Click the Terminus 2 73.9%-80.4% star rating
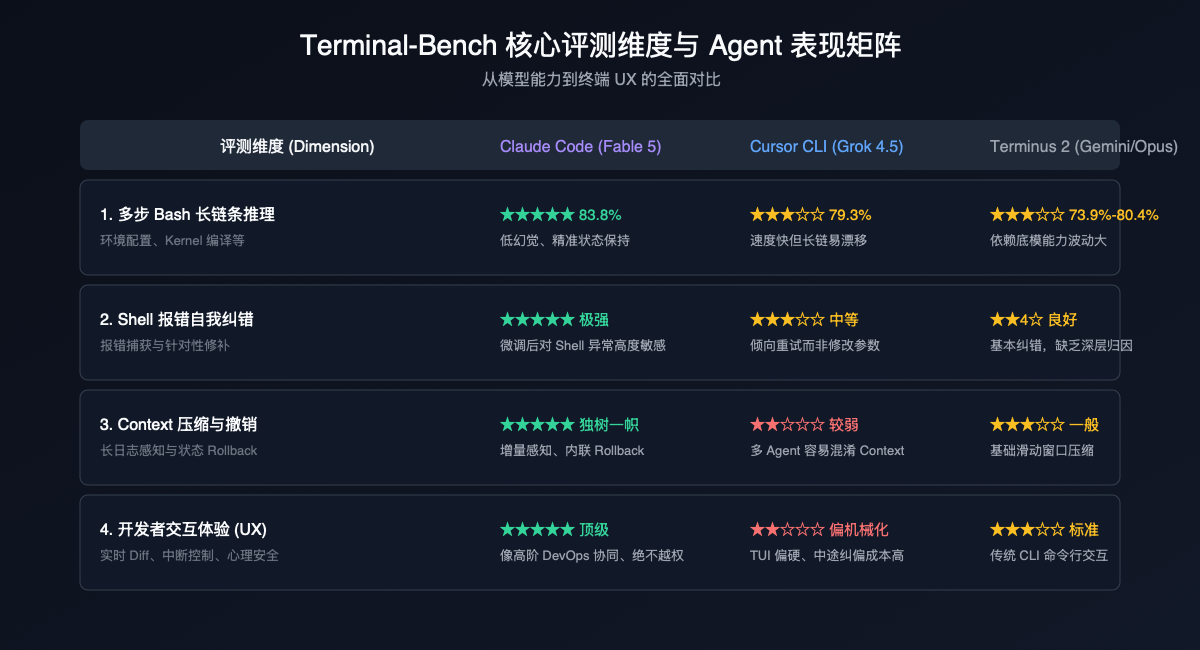The image size is (1200, 650). [x=1074, y=215]
